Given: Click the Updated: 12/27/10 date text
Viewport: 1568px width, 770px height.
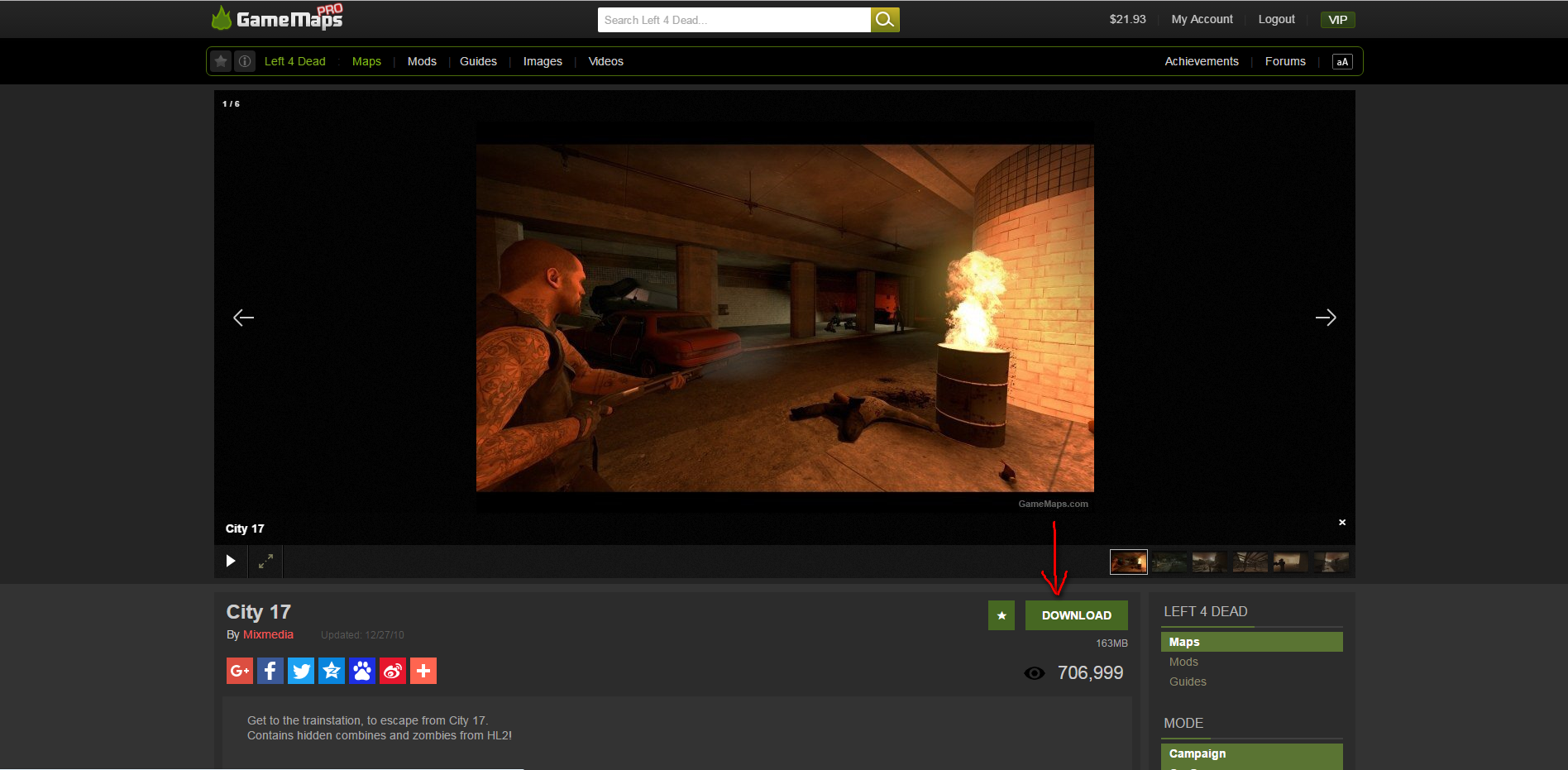Looking at the screenshot, I should click(x=362, y=635).
